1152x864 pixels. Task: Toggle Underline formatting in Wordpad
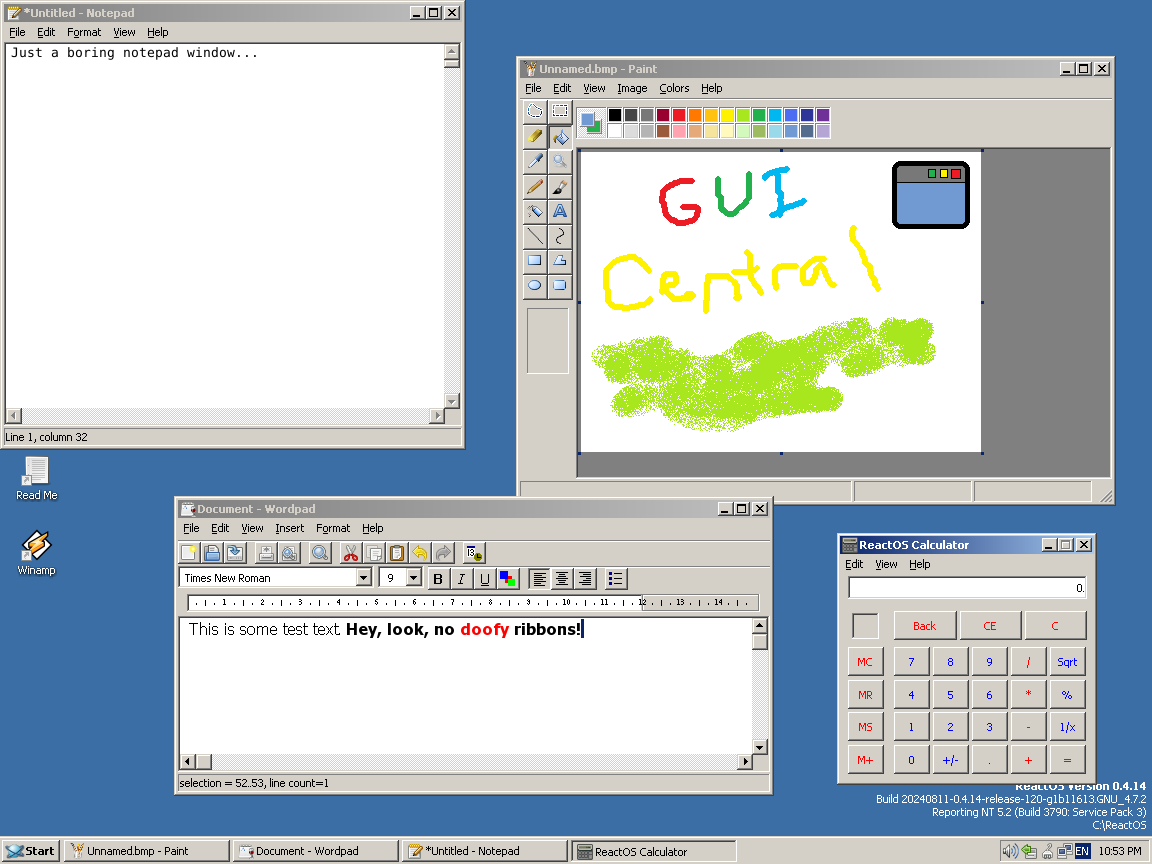coord(484,579)
